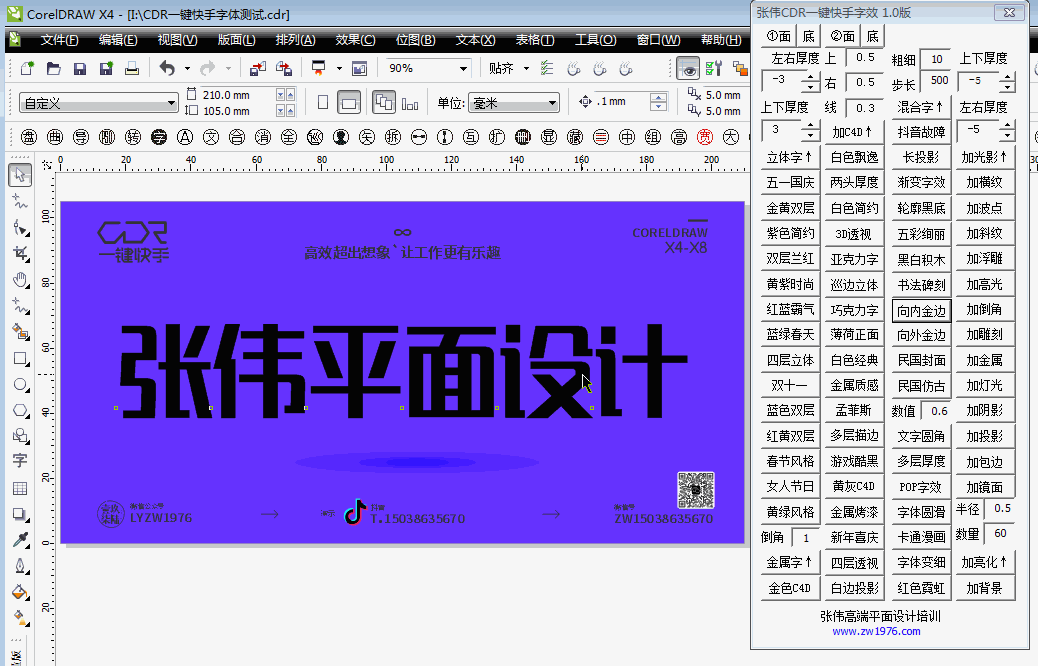Click the Undo icon

166,69
